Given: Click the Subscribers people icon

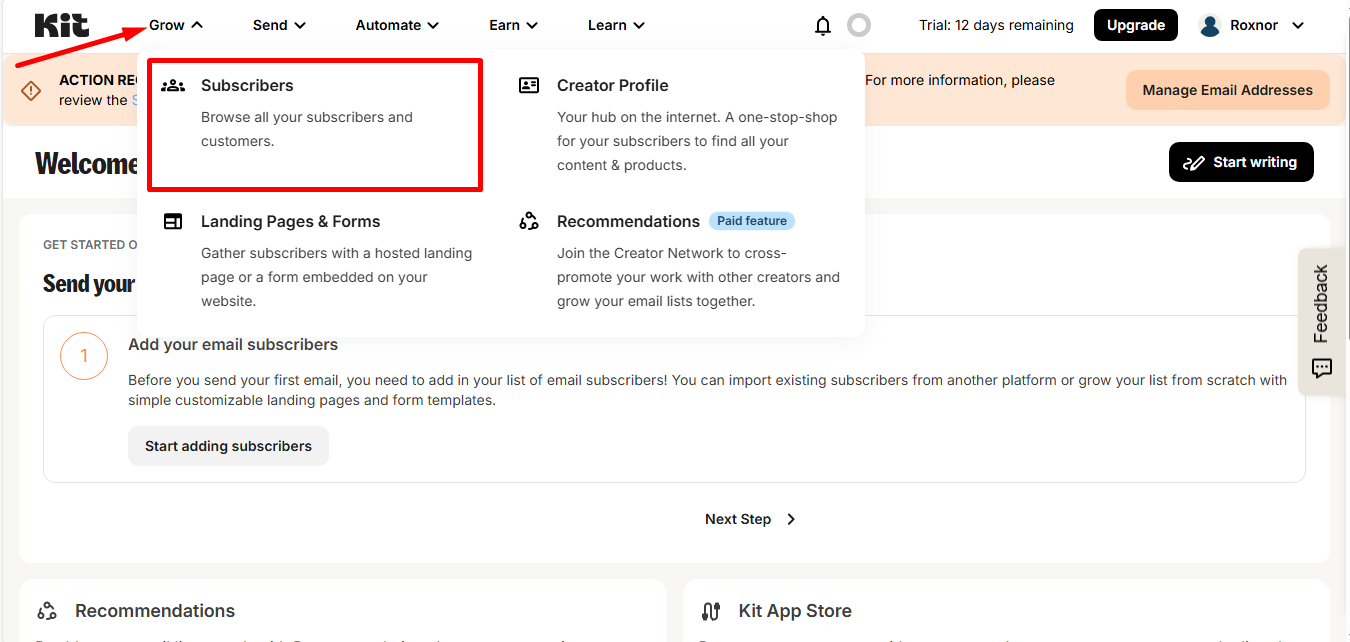Looking at the screenshot, I should [173, 86].
